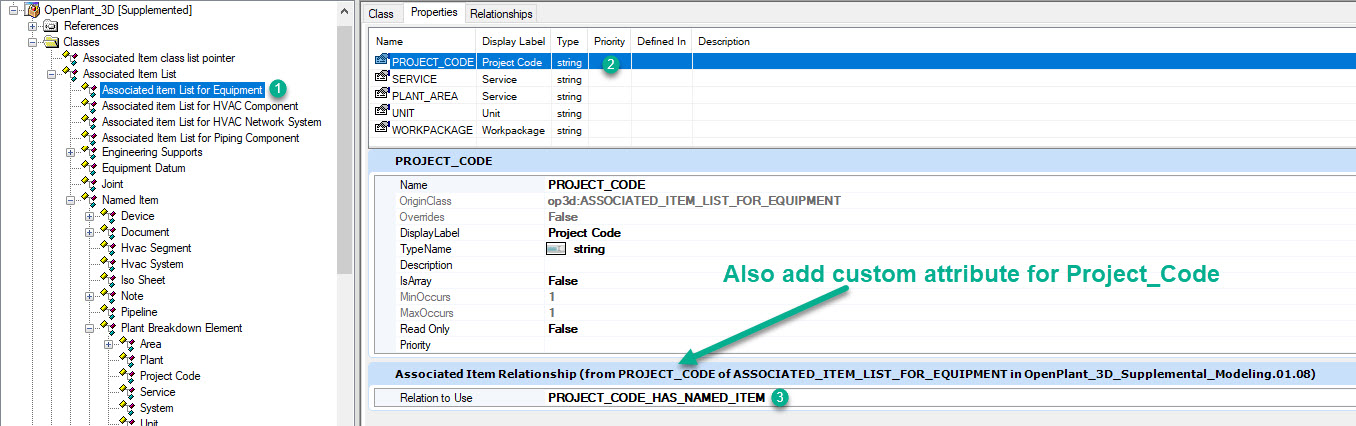Viewport: 1356px width, 426px height.
Task: Collapse the Plant Breakdown Element node
Action: click(x=90, y=328)
